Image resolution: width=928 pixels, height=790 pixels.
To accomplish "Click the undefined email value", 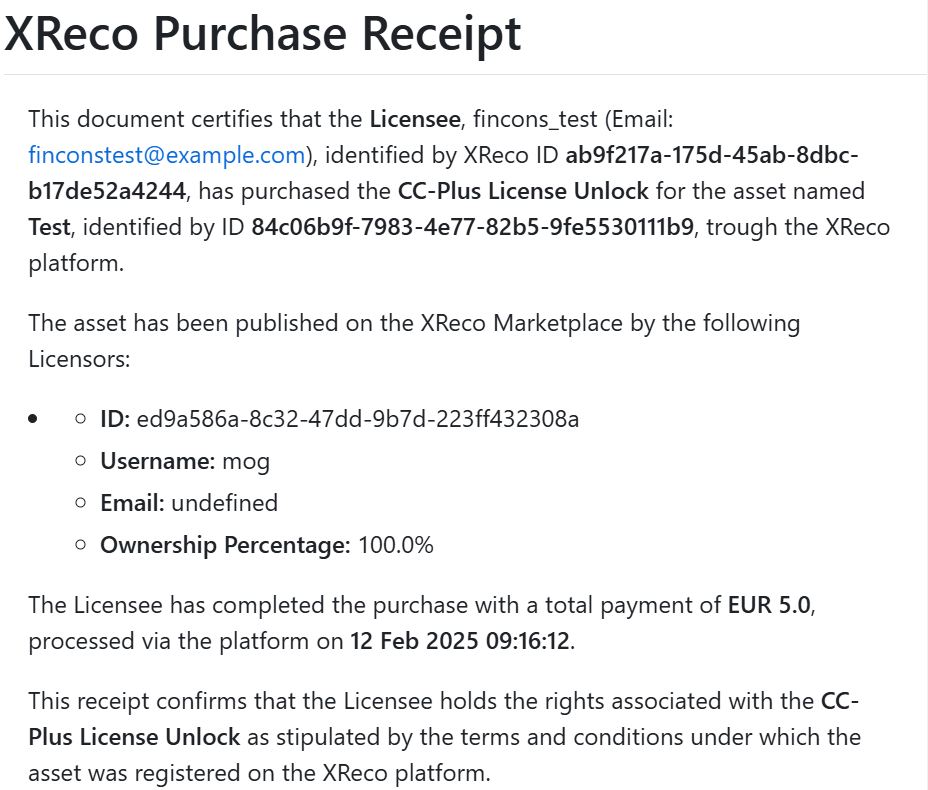I will click(224, 503).
